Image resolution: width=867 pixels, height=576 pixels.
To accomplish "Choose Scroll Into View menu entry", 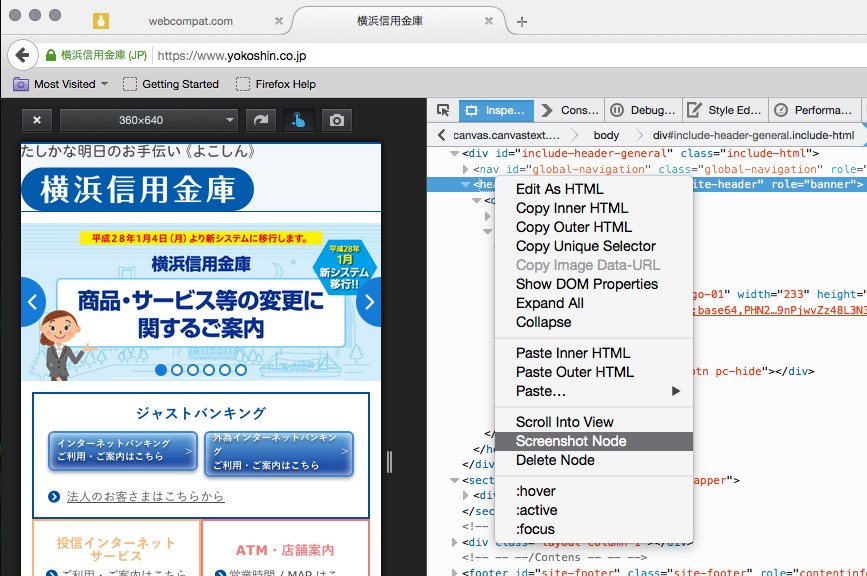I will pyautogui.click(x=594, y=422).
